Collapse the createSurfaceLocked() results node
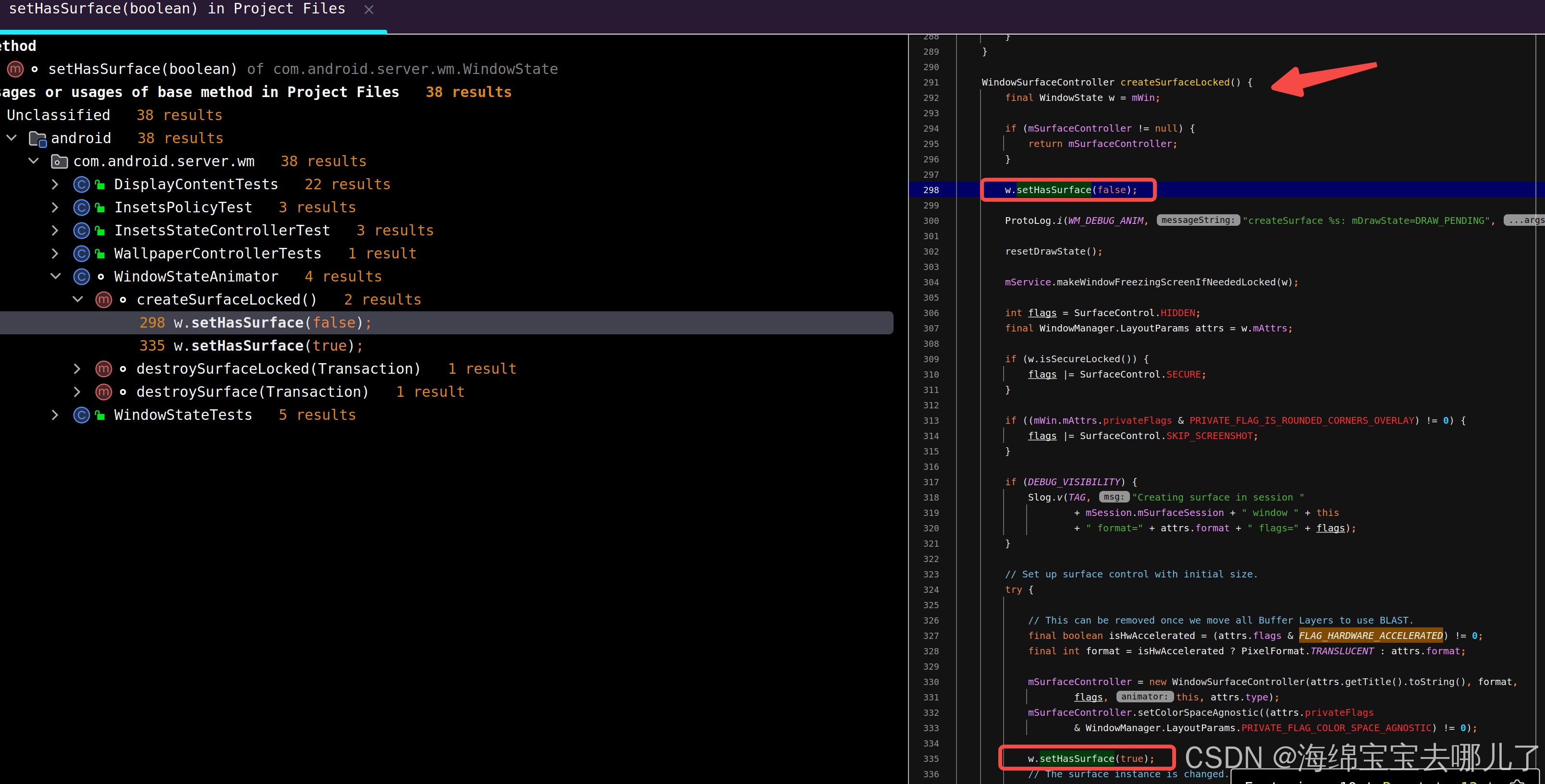Screen dimensions: 1545x784 tap(77, 299)
